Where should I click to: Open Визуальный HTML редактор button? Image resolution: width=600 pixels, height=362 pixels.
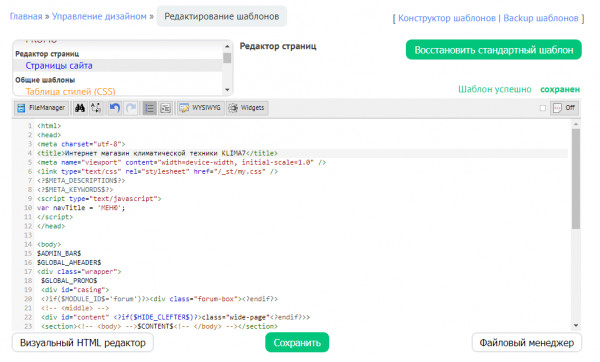tap(83, 342)
